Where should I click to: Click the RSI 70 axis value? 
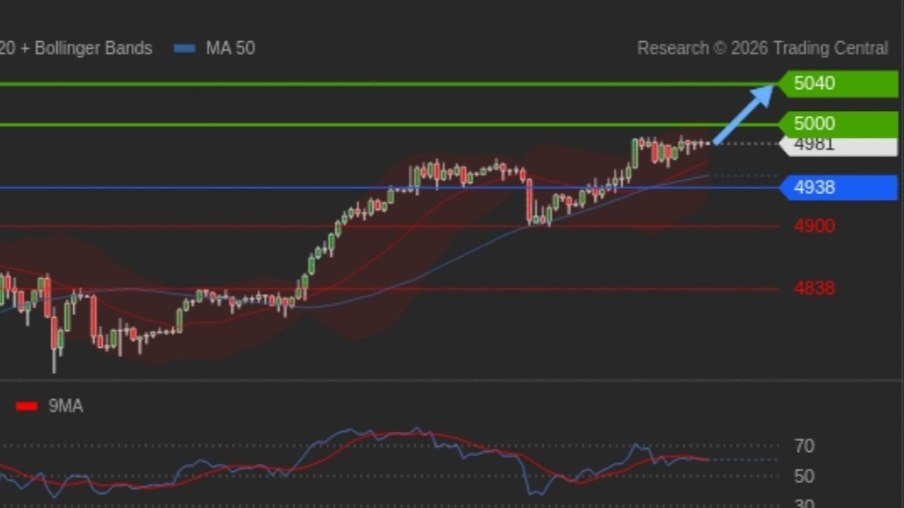point(804,446)
